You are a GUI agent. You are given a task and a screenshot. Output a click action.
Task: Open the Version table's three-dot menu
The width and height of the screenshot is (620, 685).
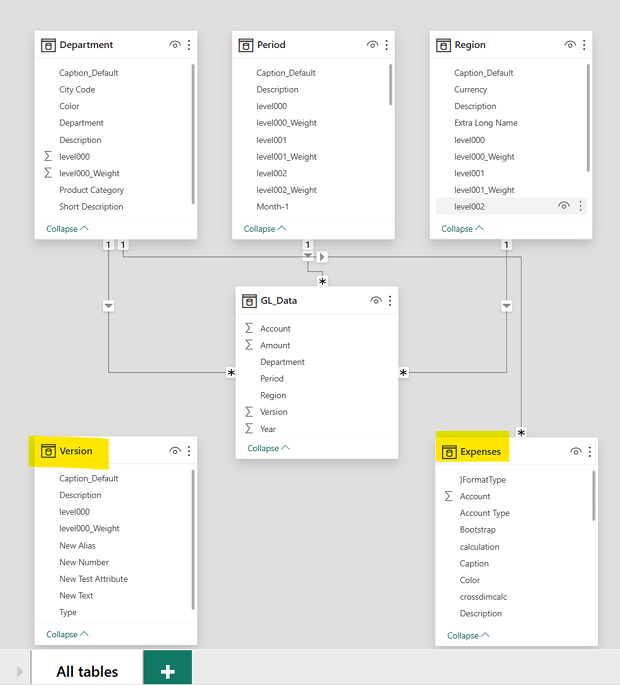click(189, 451)
